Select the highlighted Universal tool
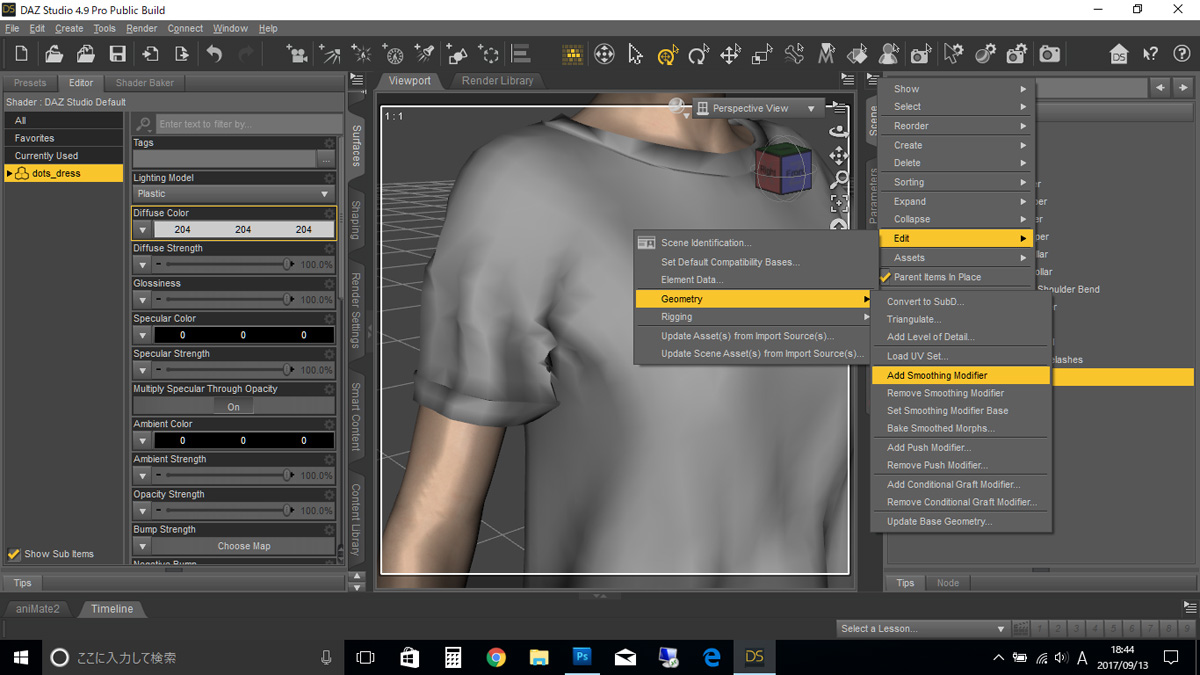Screen dimensions: 1200x675 point(667,54)
